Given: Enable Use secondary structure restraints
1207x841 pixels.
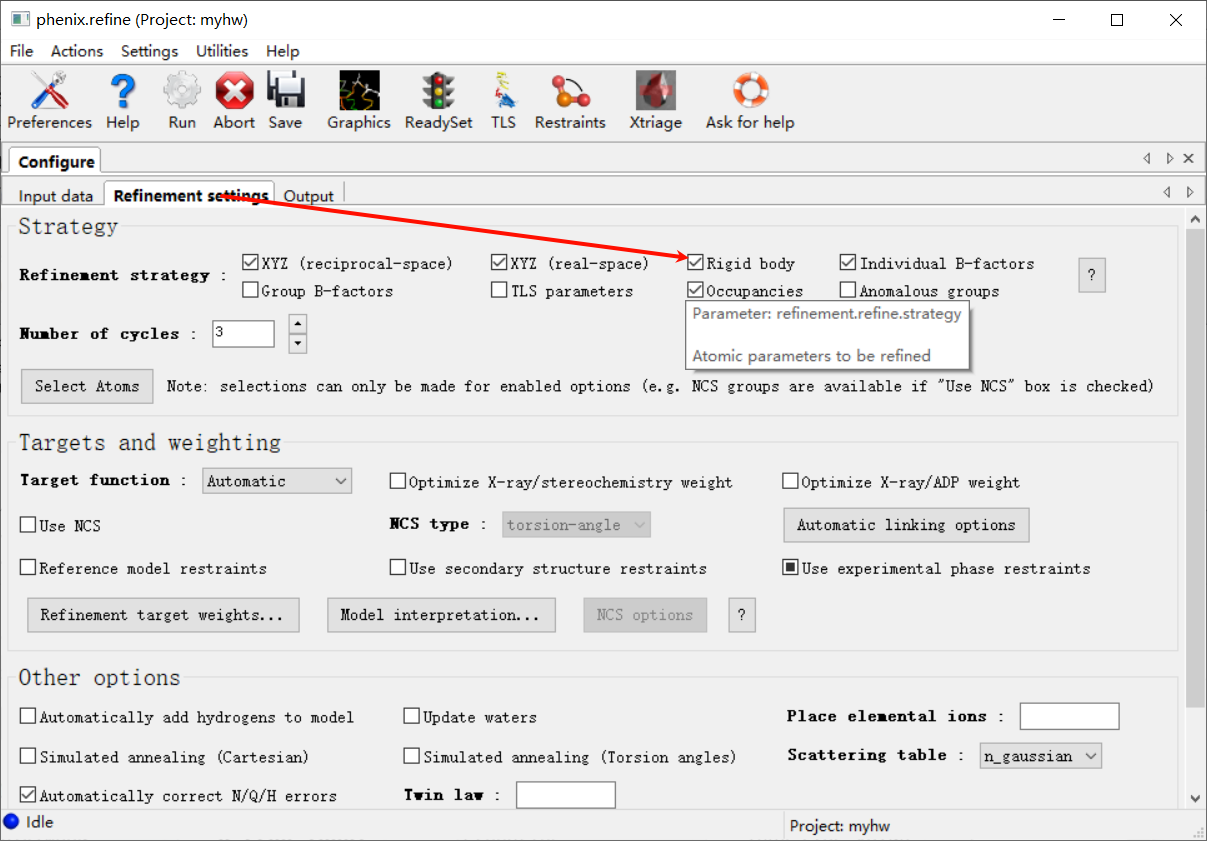Looking at the screenshot, I should coord(398,568).
